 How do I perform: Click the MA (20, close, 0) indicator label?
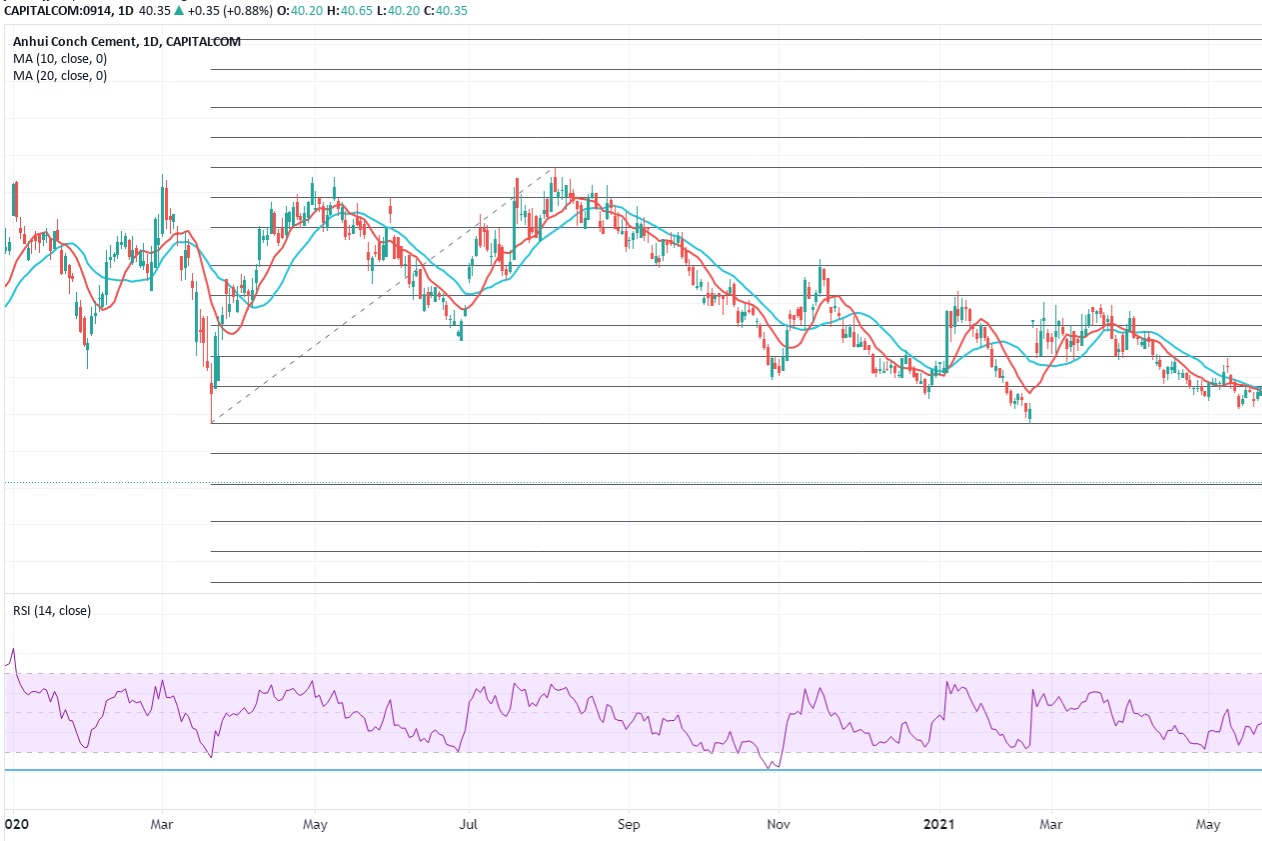(x=60, y=76)
